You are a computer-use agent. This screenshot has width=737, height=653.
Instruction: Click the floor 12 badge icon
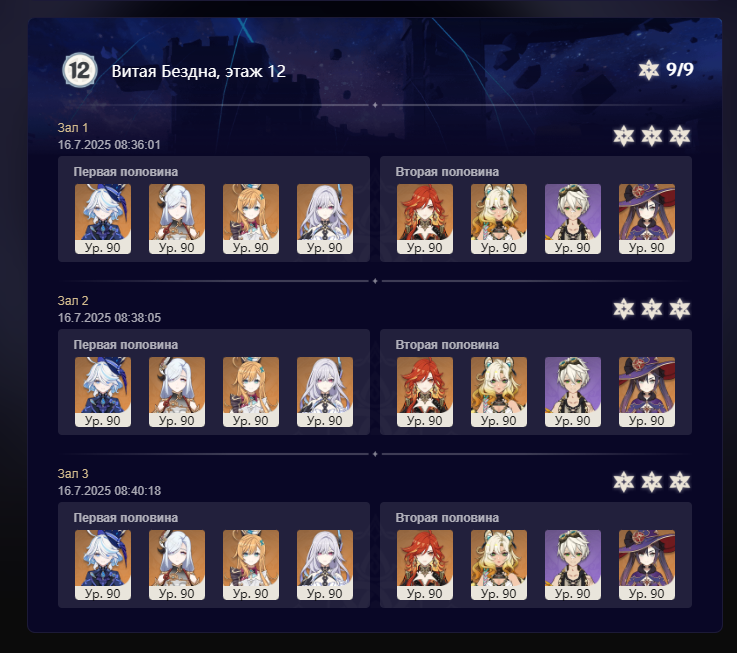click(80, 71)
